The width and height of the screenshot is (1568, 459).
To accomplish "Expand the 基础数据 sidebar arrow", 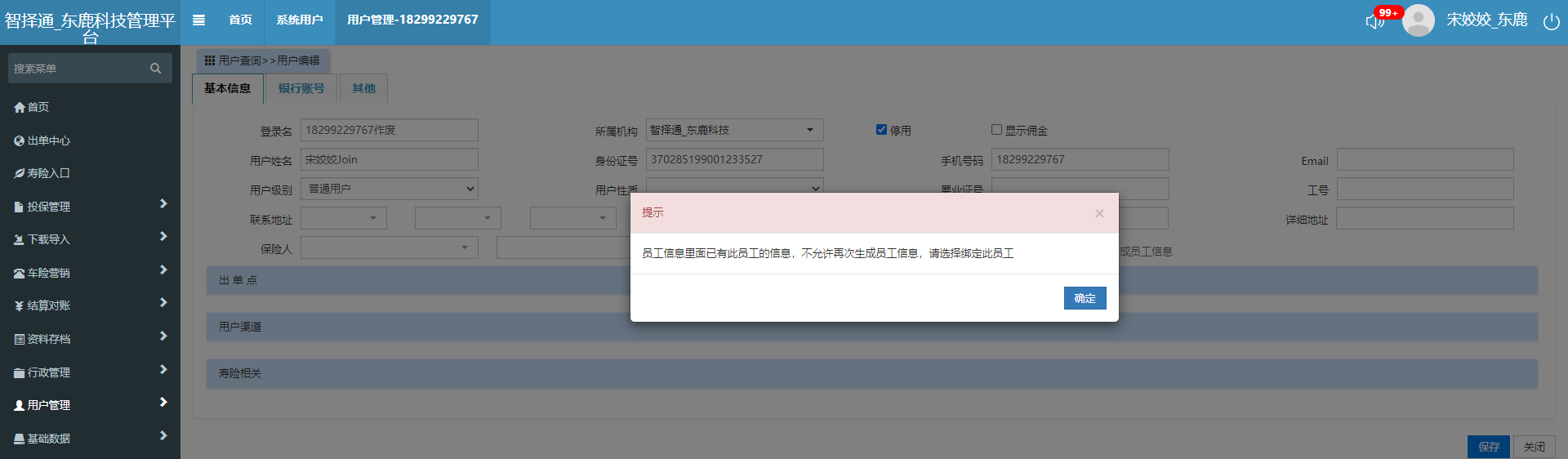I will [163, 435].
